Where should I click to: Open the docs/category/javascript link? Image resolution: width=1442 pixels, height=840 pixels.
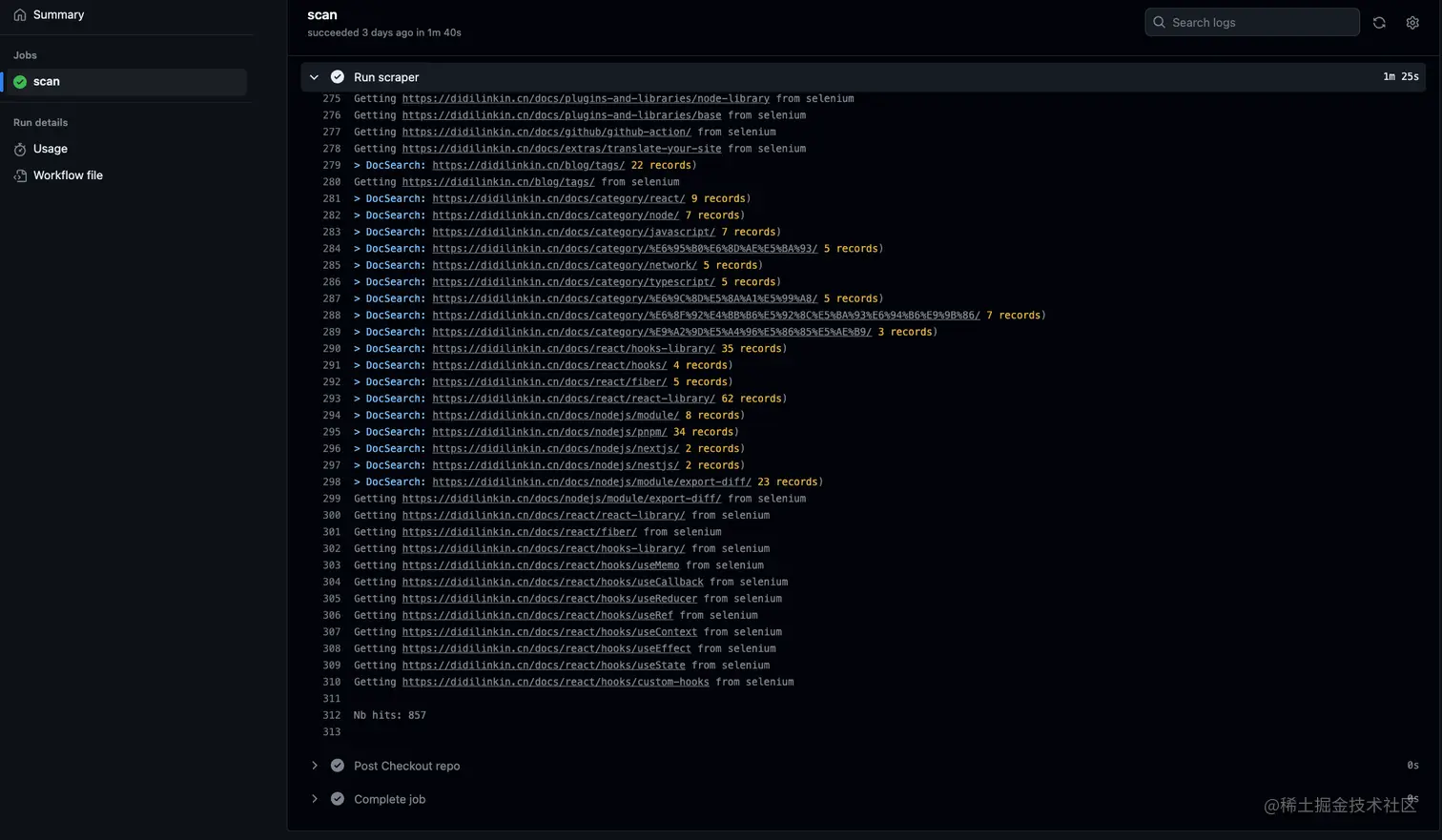[x=574, y=232]
